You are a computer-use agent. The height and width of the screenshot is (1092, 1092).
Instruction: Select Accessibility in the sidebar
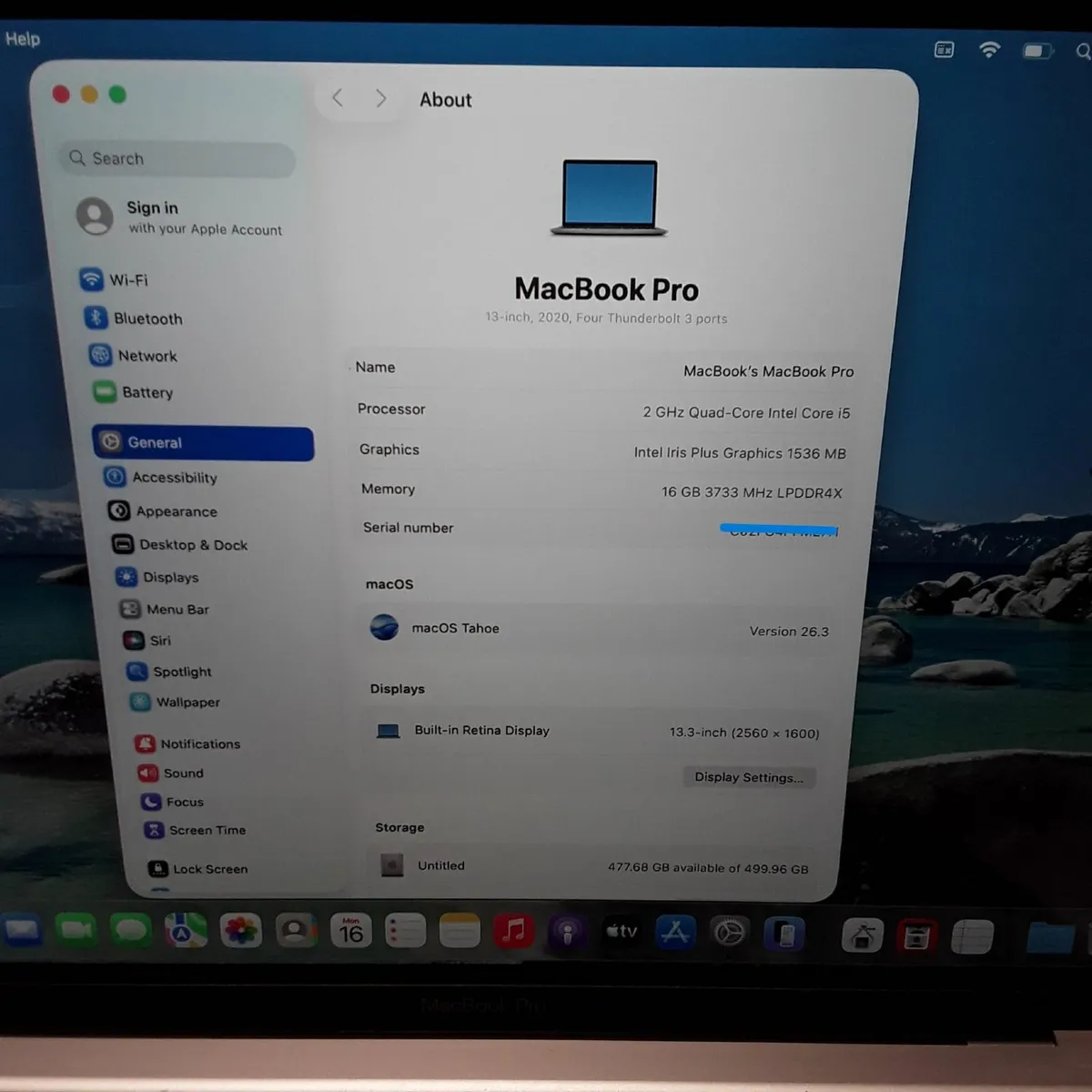(x=174, y=478)
